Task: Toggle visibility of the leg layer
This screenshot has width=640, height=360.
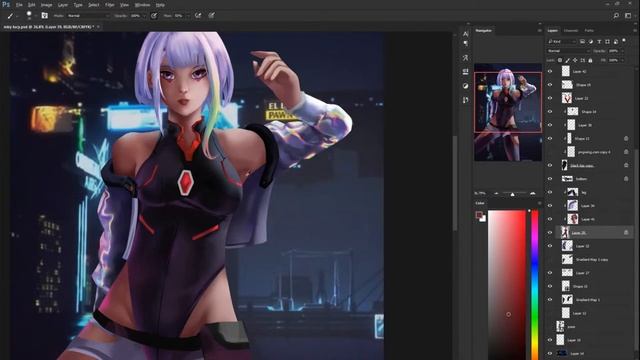Action: pyautogui.click(x=550, y=192)
